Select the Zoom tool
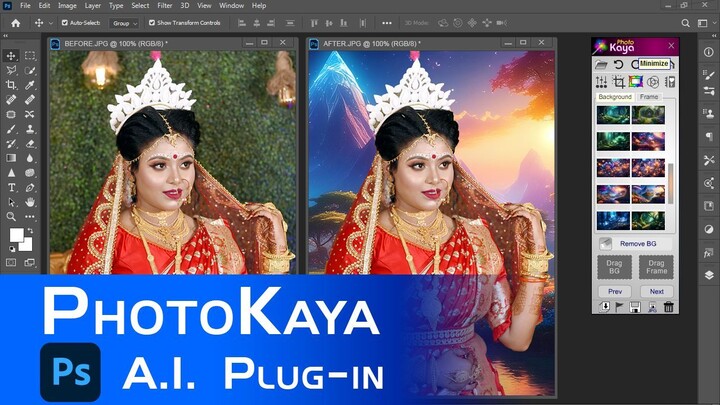The image size is (720, 405). [11, 216]
